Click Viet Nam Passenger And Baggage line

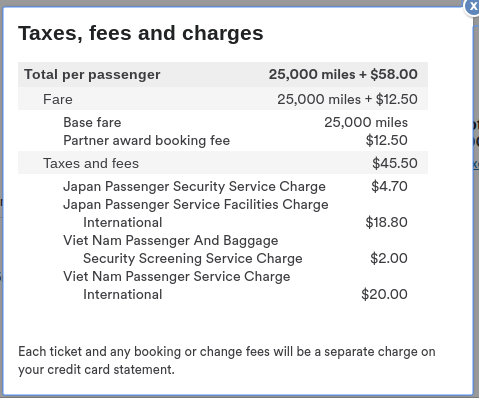171,240
